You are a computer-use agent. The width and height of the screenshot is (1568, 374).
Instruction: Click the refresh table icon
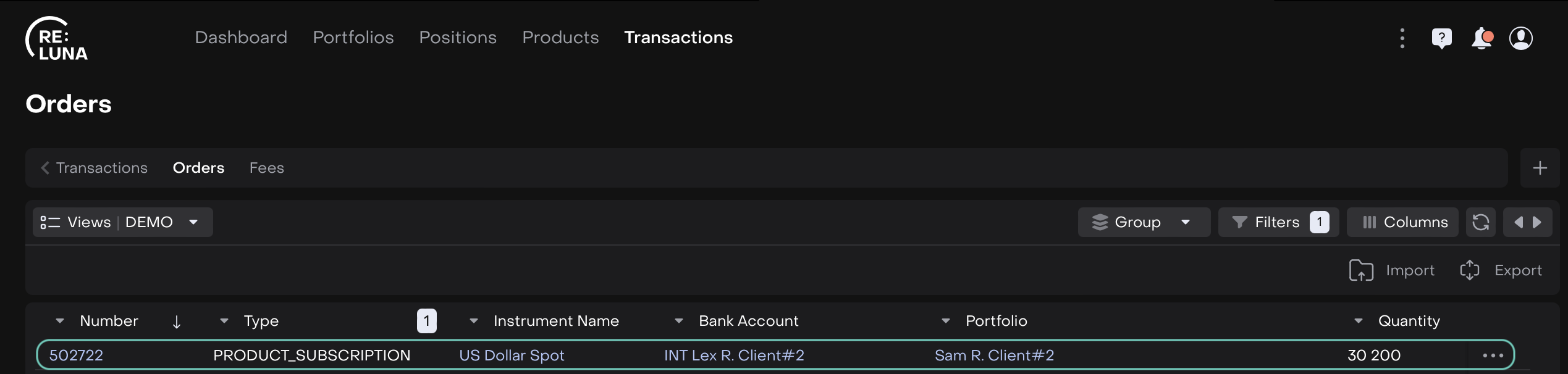pos(1480,222)
